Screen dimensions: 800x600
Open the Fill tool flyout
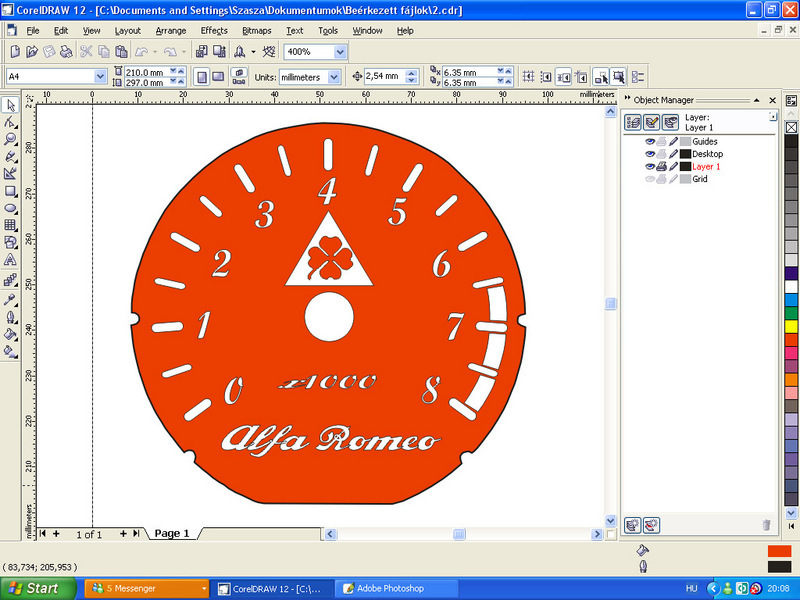pyautogui.click(x=10, y=334)
